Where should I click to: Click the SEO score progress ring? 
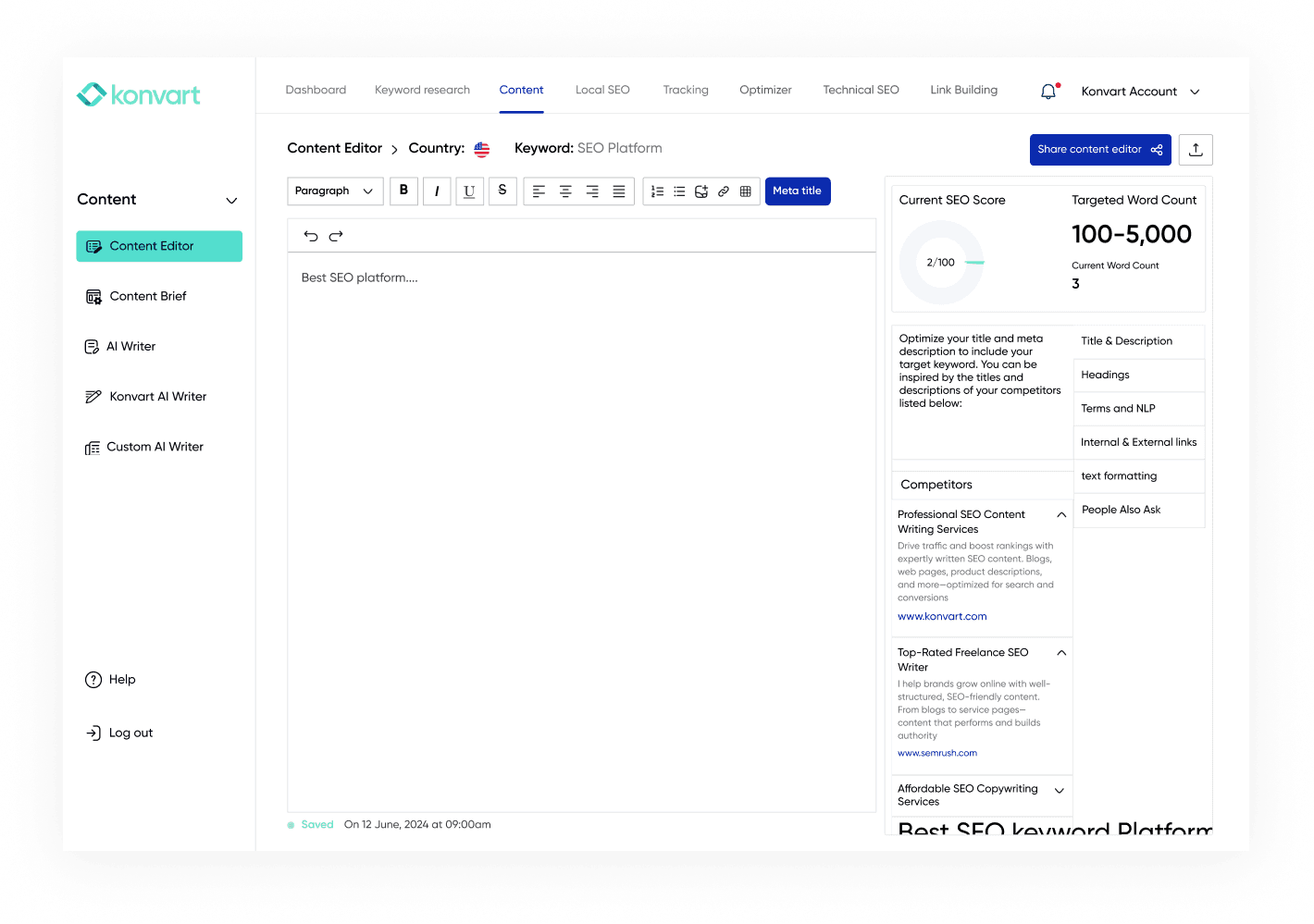pyautogui.click(x=941, y=263)
